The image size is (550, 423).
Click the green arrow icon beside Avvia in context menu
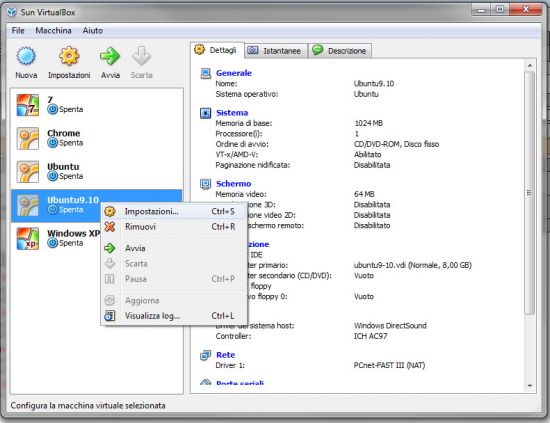[x=110, y=248]
